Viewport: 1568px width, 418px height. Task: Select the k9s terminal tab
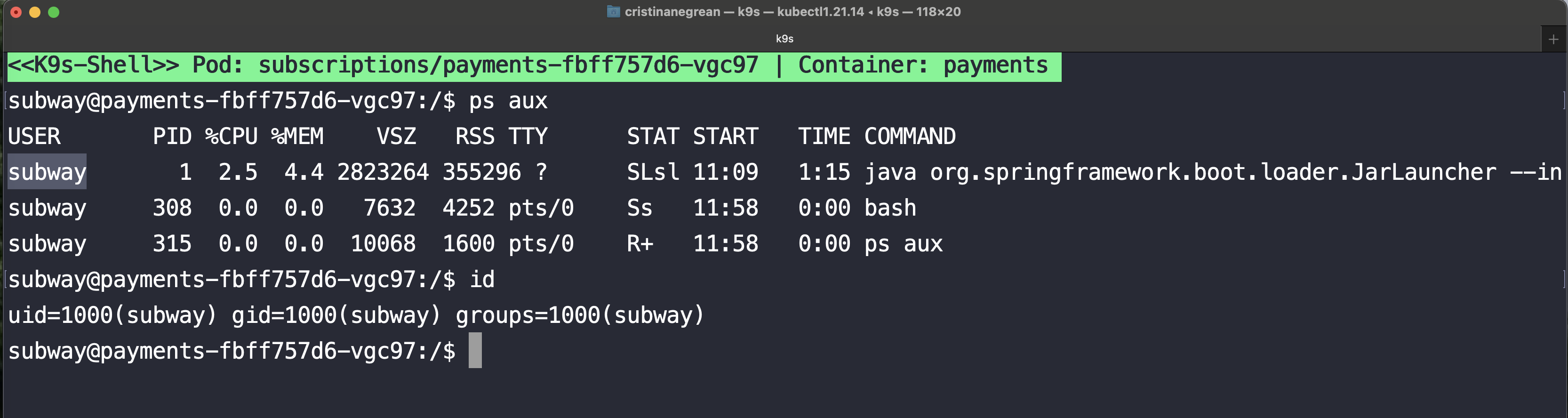[x=784, y=39]
